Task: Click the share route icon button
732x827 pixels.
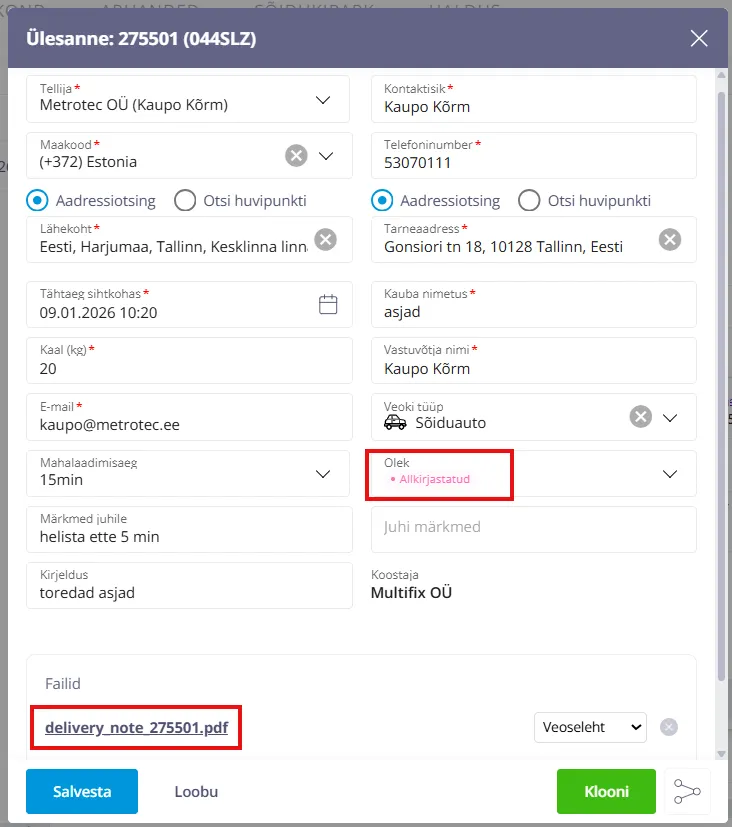Action: pos(687,791)
